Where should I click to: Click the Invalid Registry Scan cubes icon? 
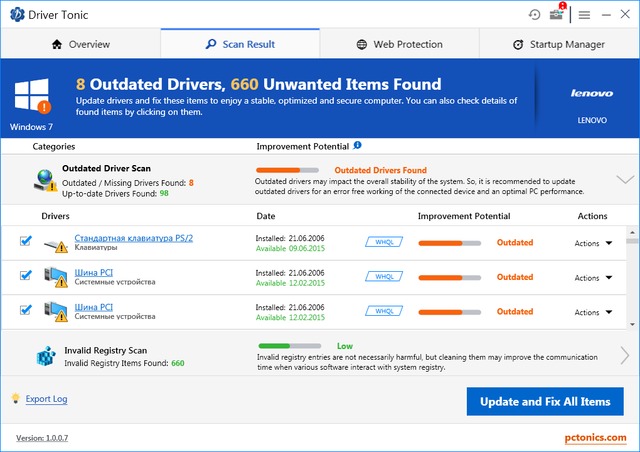[x=46, y=357]
